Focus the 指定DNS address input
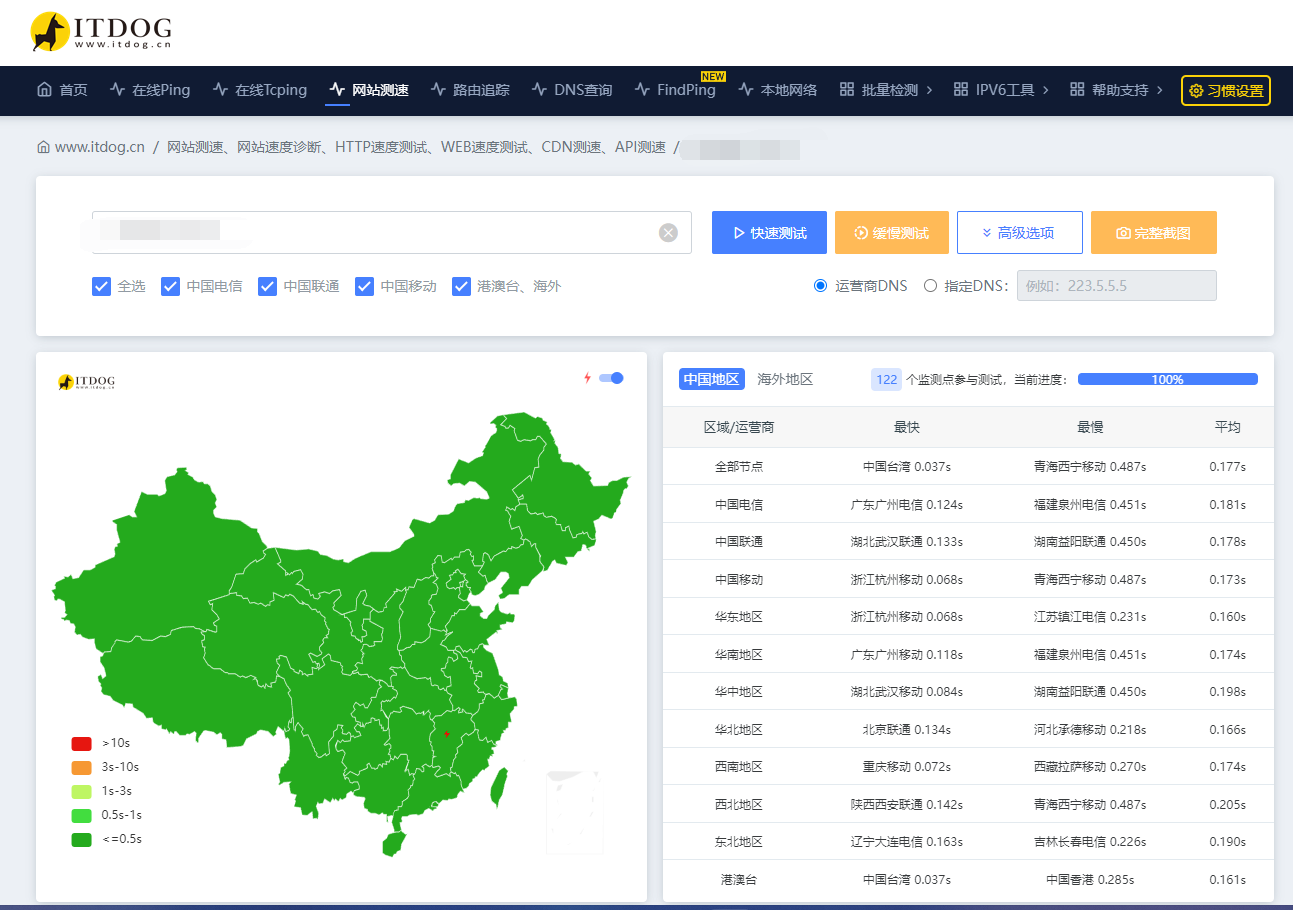Image resolution: width=1293 pixels, height=910 pixels. pos(1116,285)
